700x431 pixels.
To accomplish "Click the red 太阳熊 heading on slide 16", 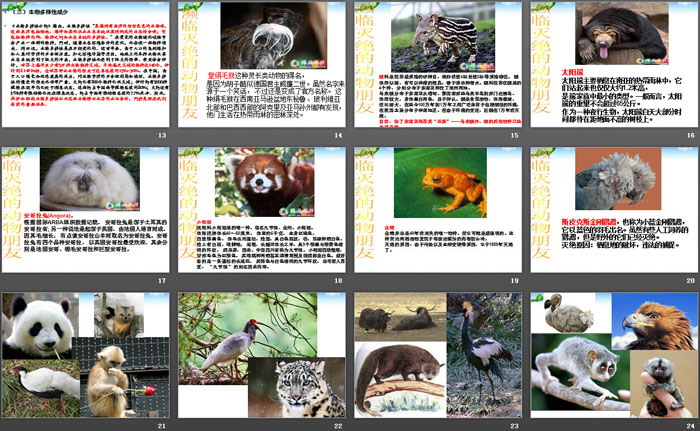I will pos(572,72).
